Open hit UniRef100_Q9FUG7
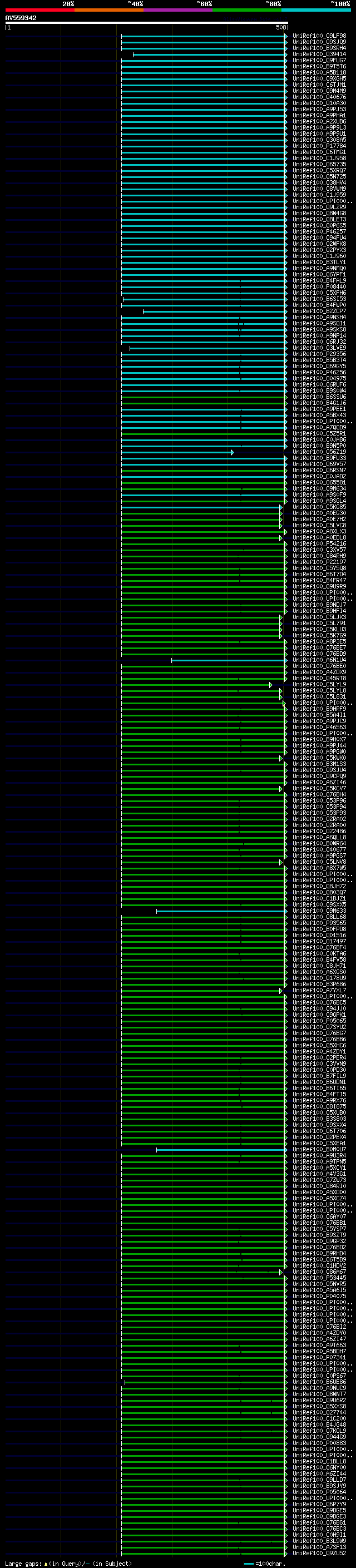This screenshot has height=1568, width=356. (319, 60)
